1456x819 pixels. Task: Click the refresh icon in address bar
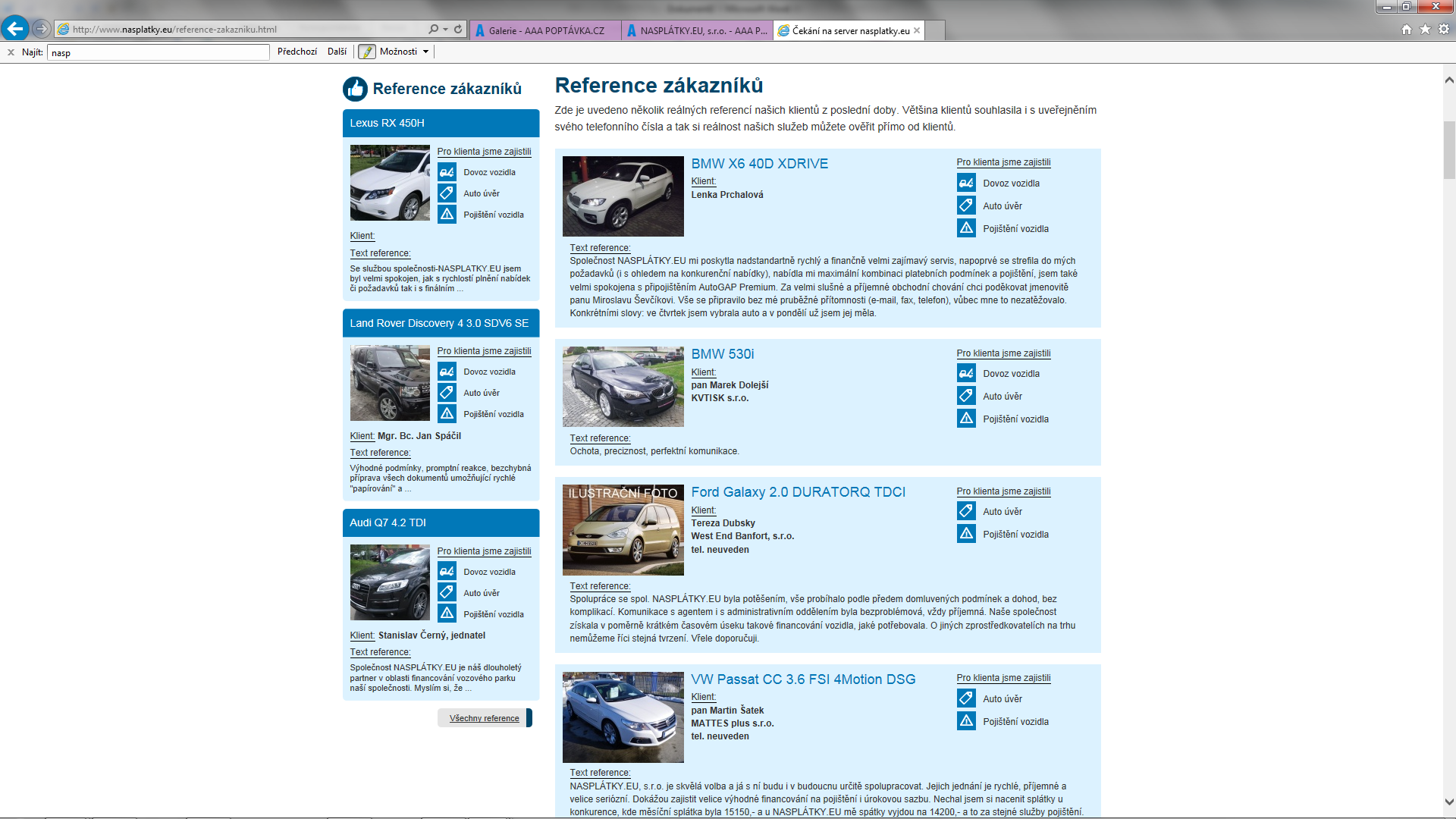(458, 30)
